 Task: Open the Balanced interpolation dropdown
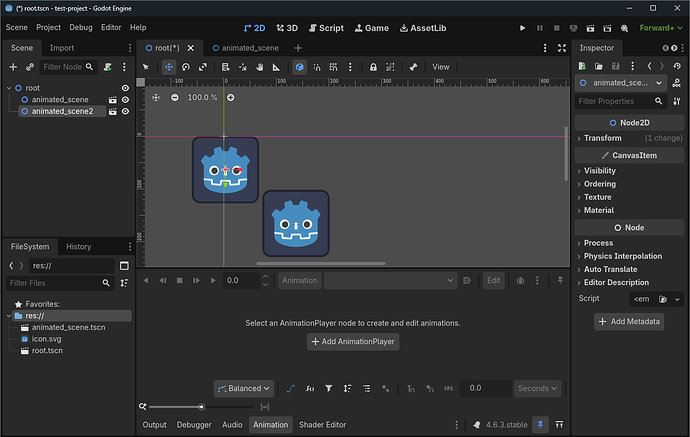(x=244, y=389)
